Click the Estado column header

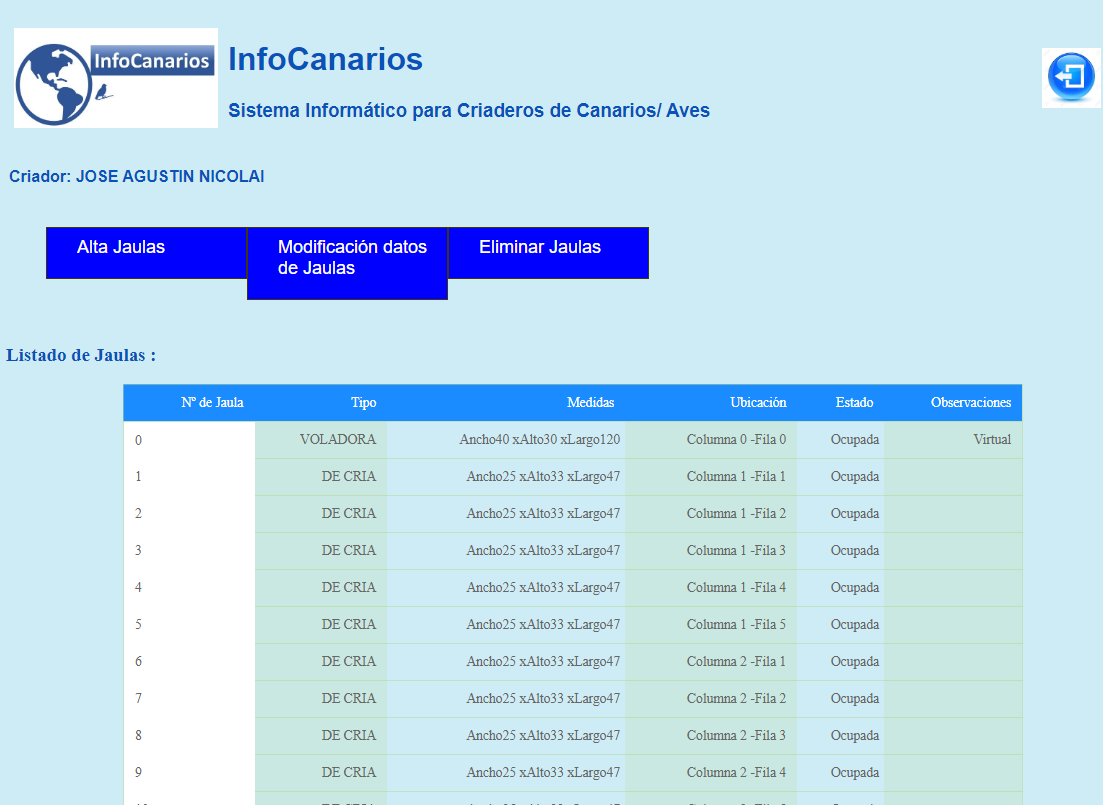(x=854, y=403)
